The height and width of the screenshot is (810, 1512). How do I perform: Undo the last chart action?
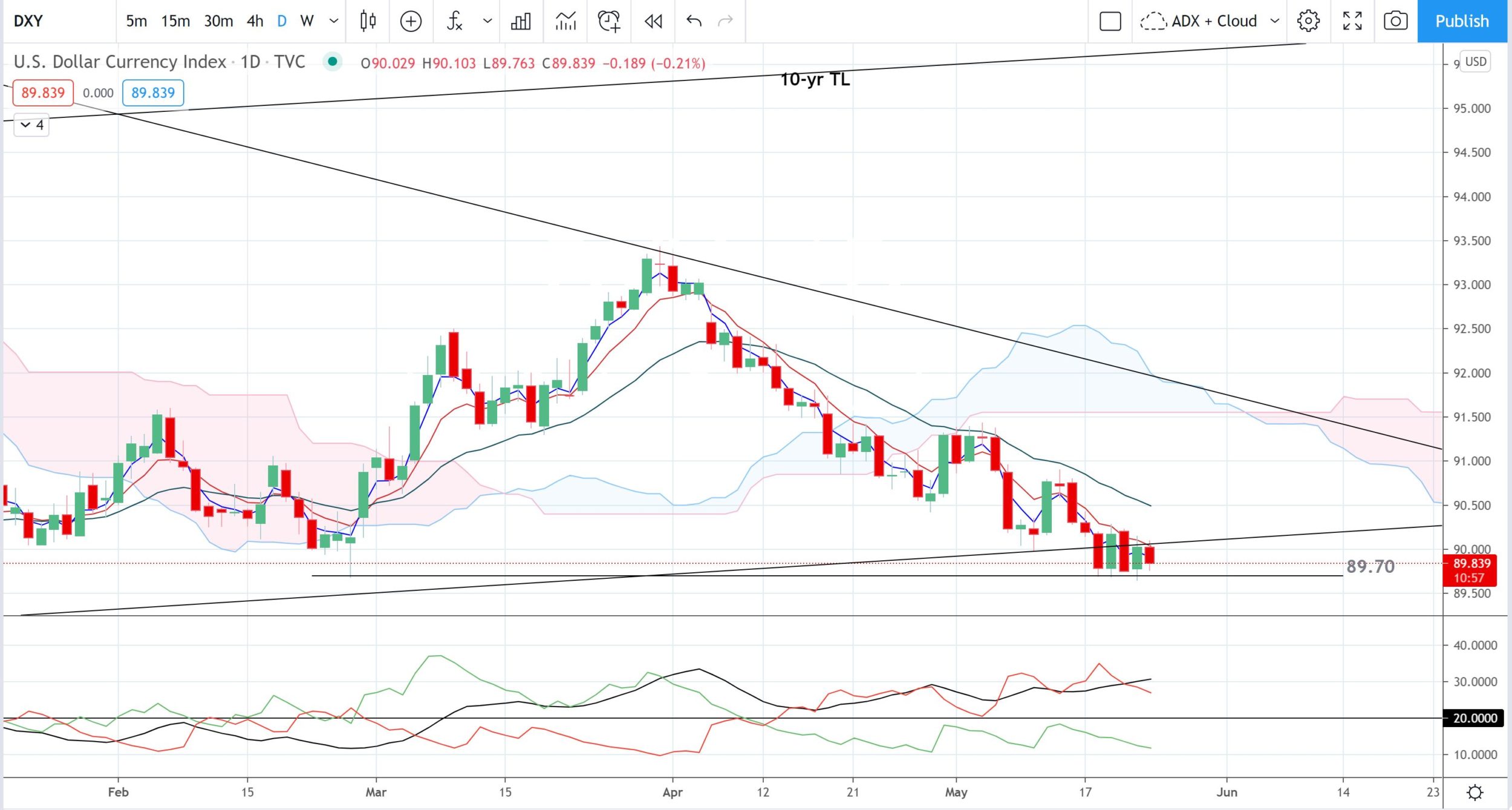pos(694,21)
